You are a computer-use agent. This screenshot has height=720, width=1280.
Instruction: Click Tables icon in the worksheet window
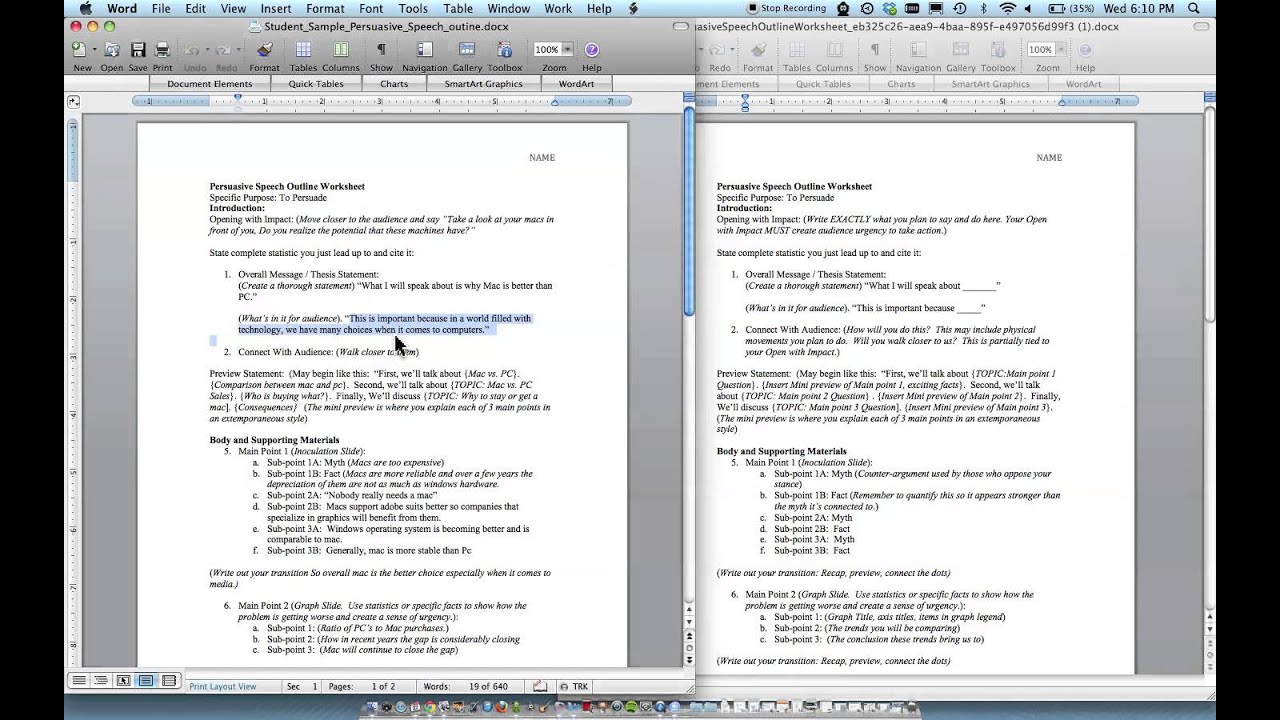click(797, 50)
